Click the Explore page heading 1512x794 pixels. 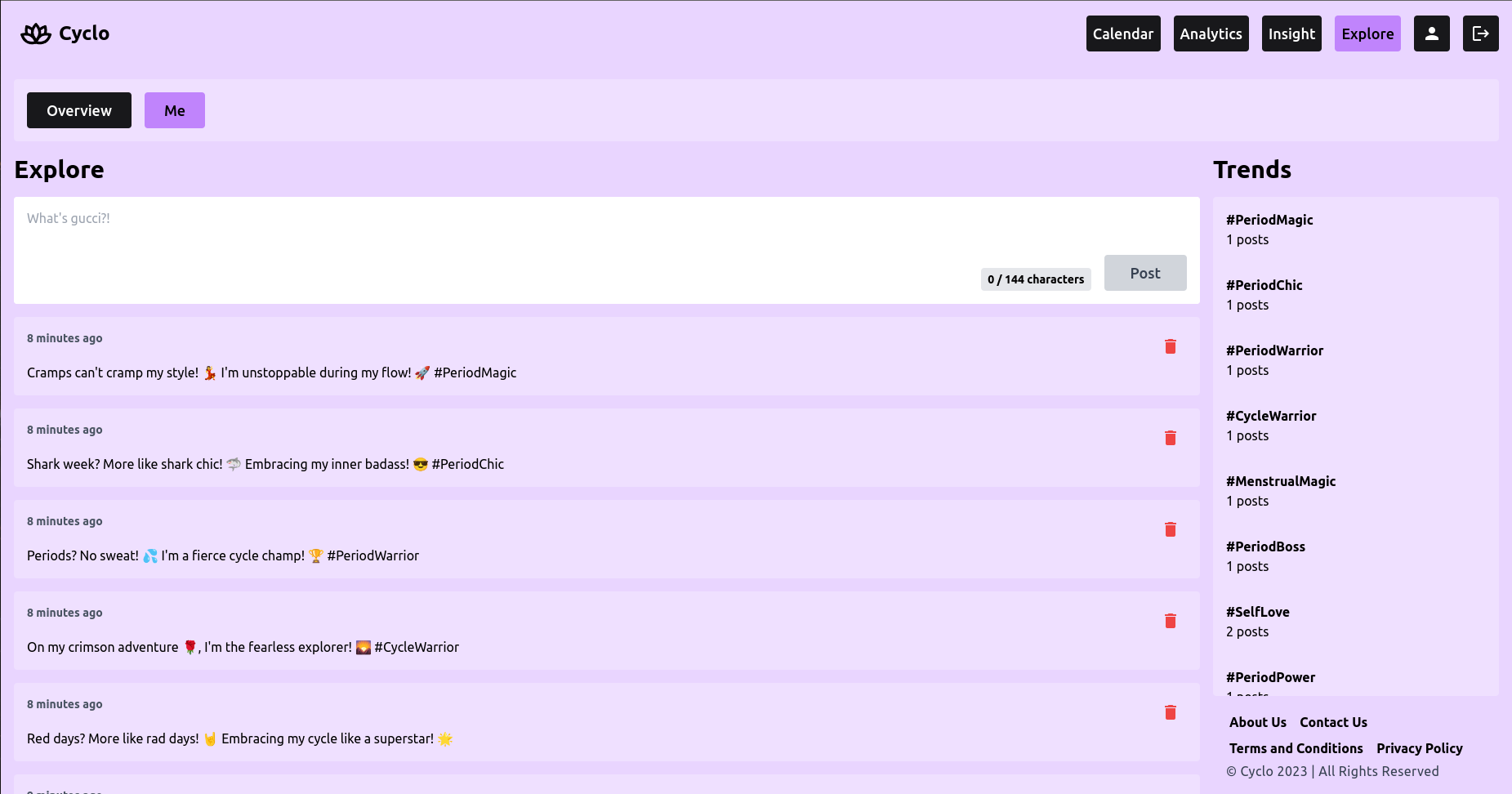tap(60, 169)
